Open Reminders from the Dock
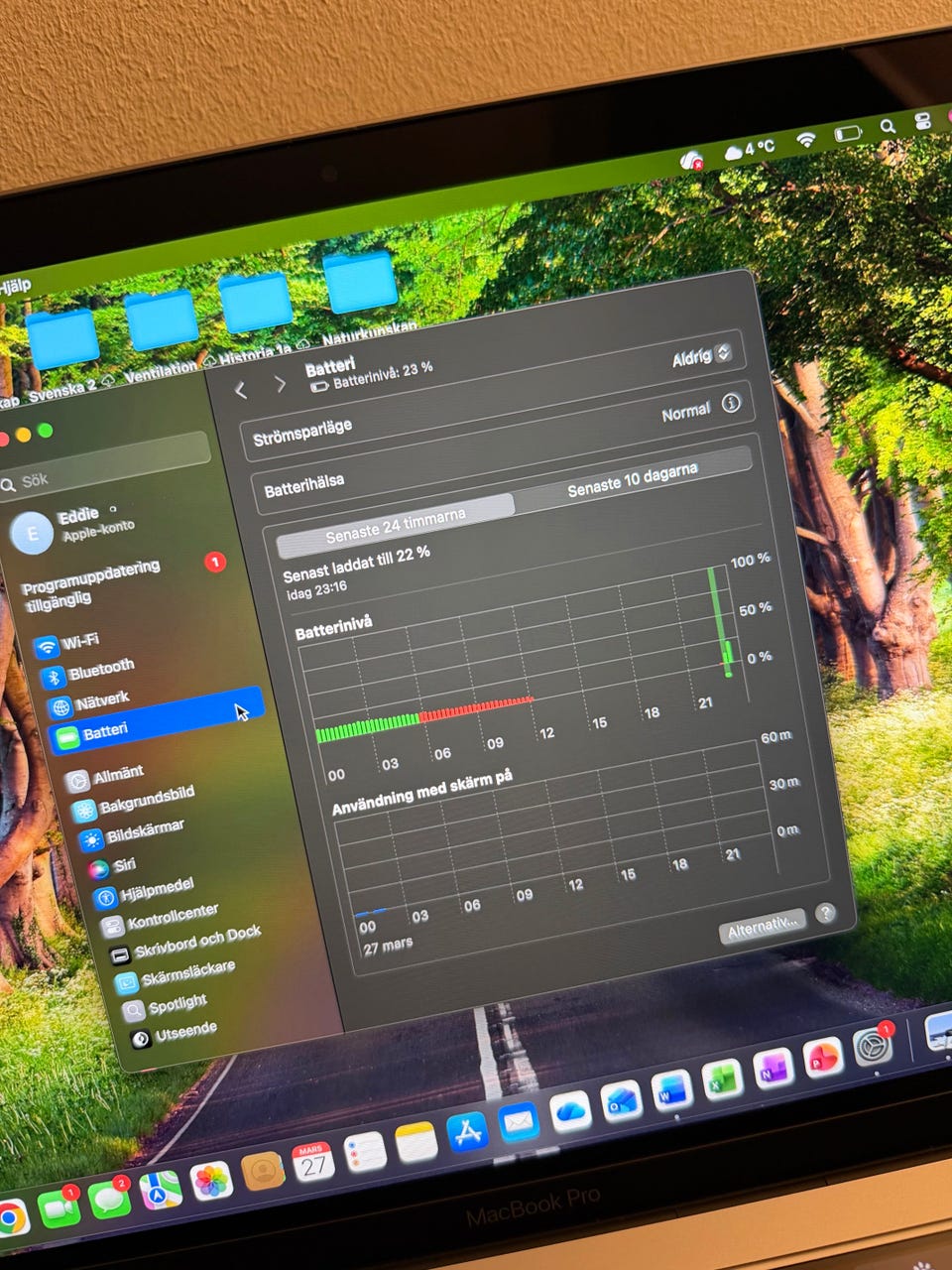 tap(365, 1153)
